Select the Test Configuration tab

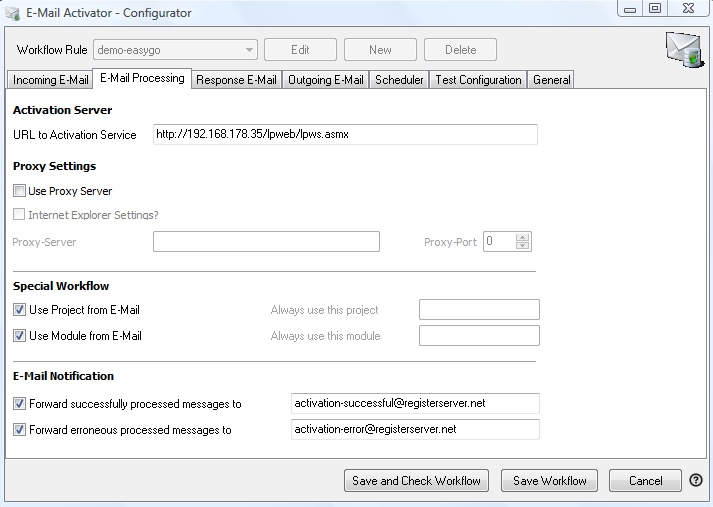click(478, 80)
